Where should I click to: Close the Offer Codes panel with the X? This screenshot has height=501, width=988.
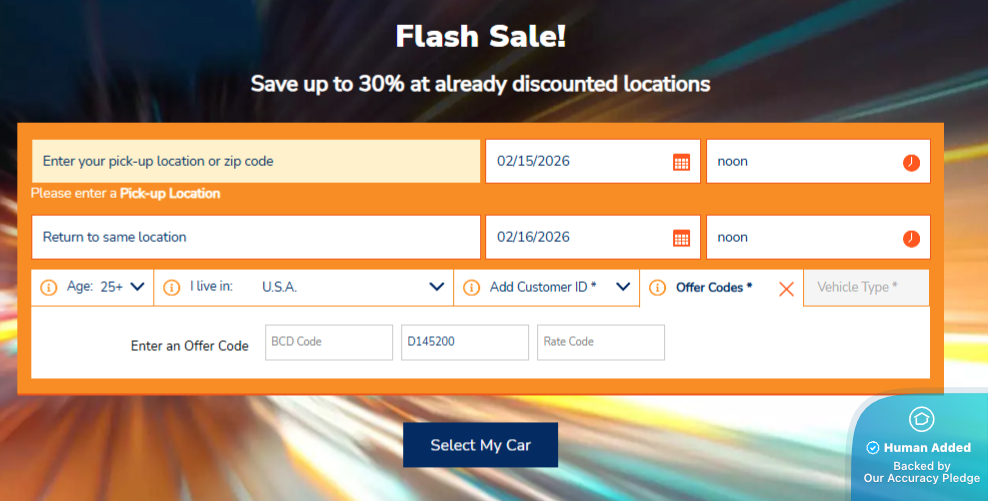pyautogui.click(x=786, y=288)
